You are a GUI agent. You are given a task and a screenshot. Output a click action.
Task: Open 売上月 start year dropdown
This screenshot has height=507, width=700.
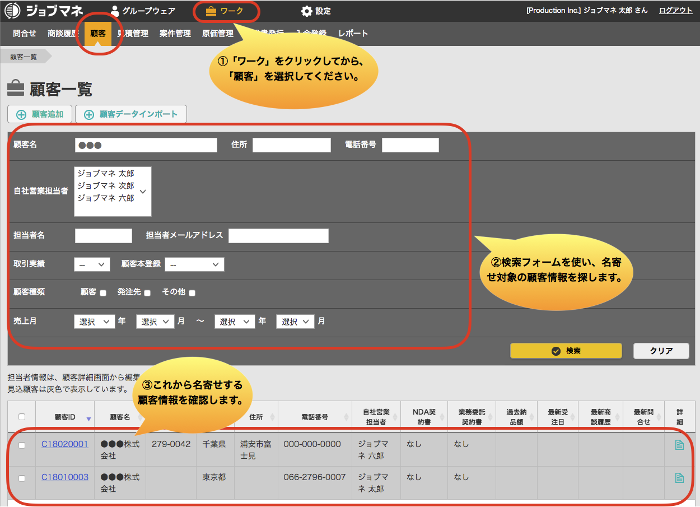pos(94,322)
